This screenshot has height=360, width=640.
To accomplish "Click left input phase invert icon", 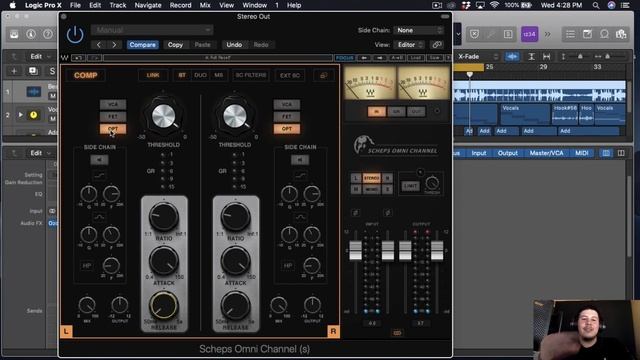I will click(356, 213).
